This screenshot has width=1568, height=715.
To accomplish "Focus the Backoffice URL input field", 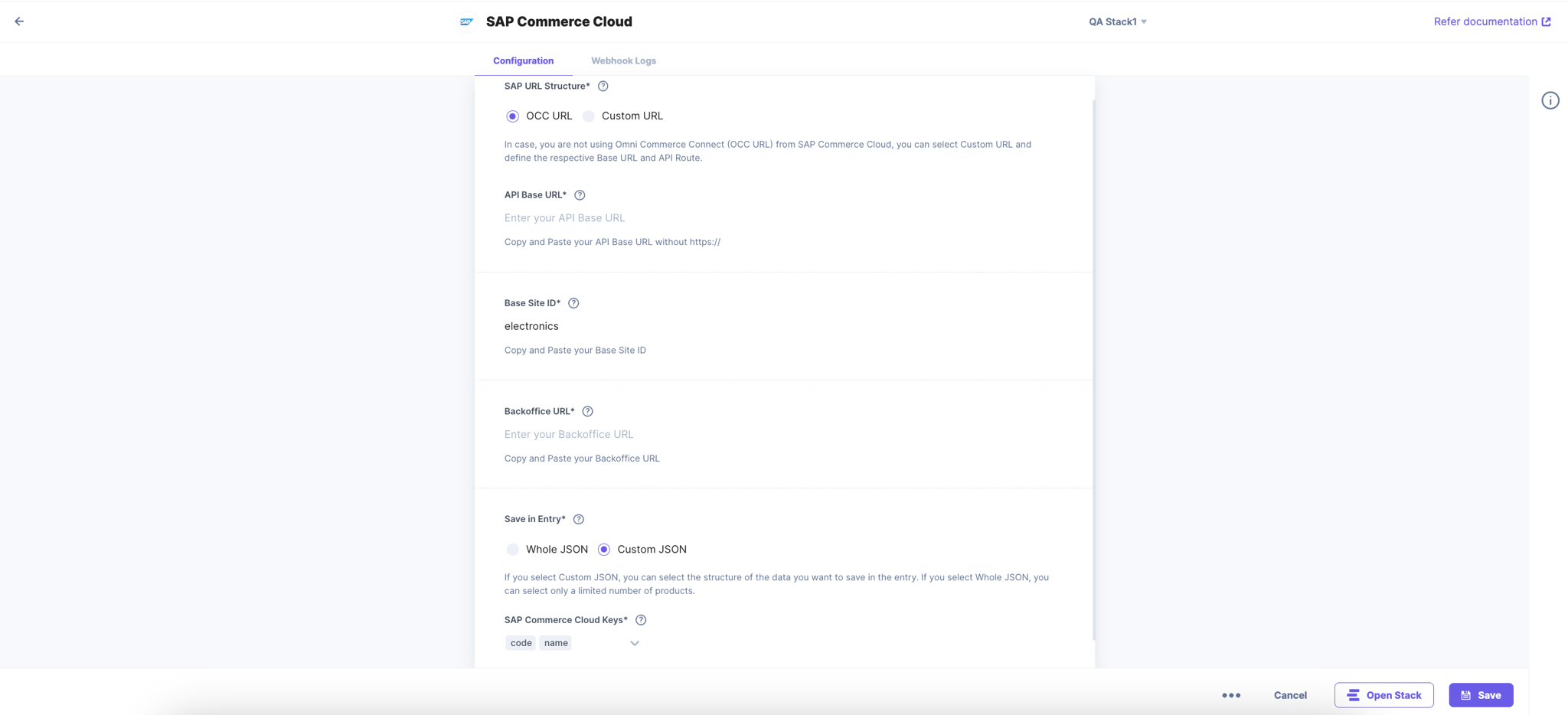I will [784, 434].
